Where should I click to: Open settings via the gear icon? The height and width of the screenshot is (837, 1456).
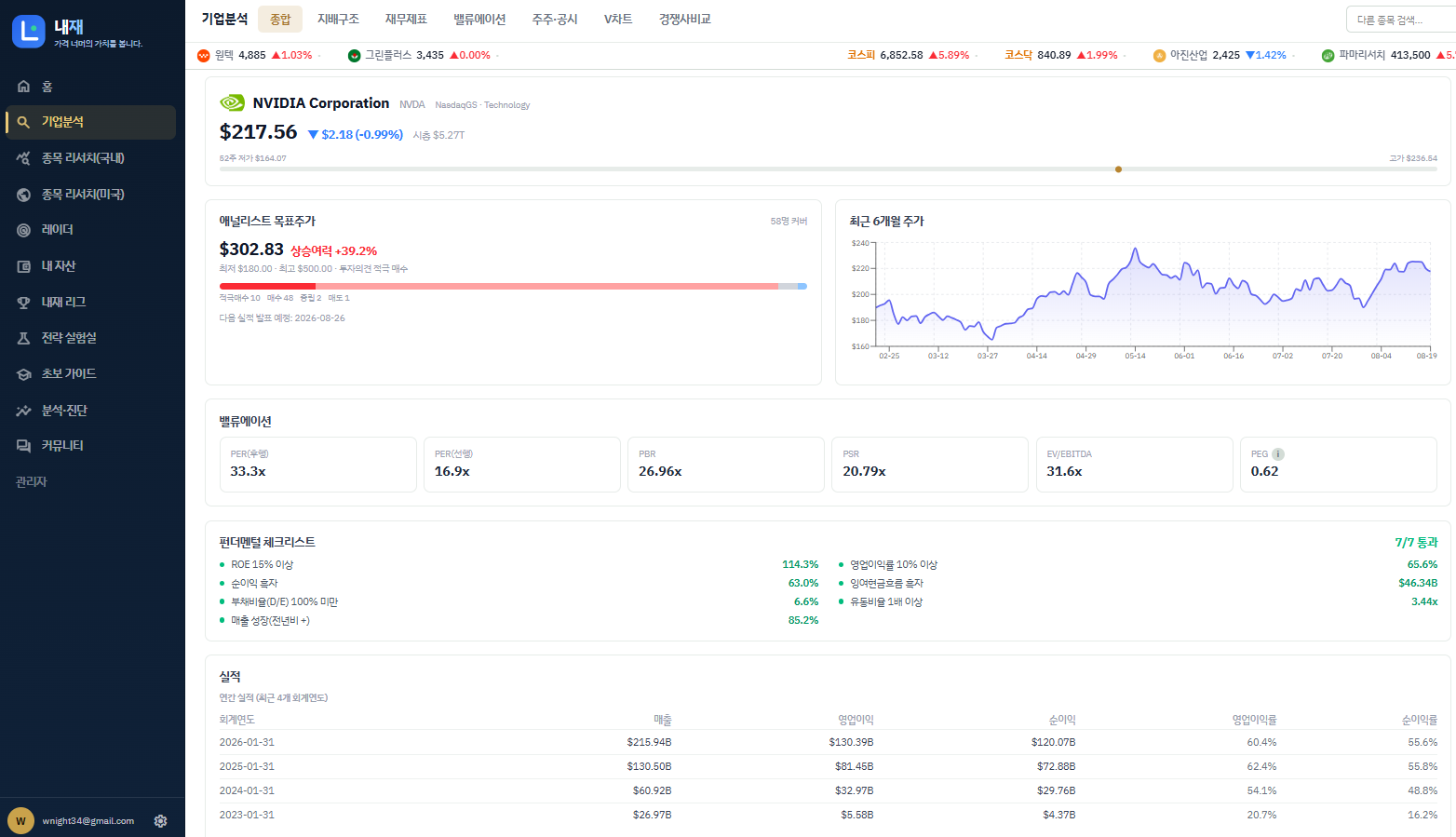point(161,821)
